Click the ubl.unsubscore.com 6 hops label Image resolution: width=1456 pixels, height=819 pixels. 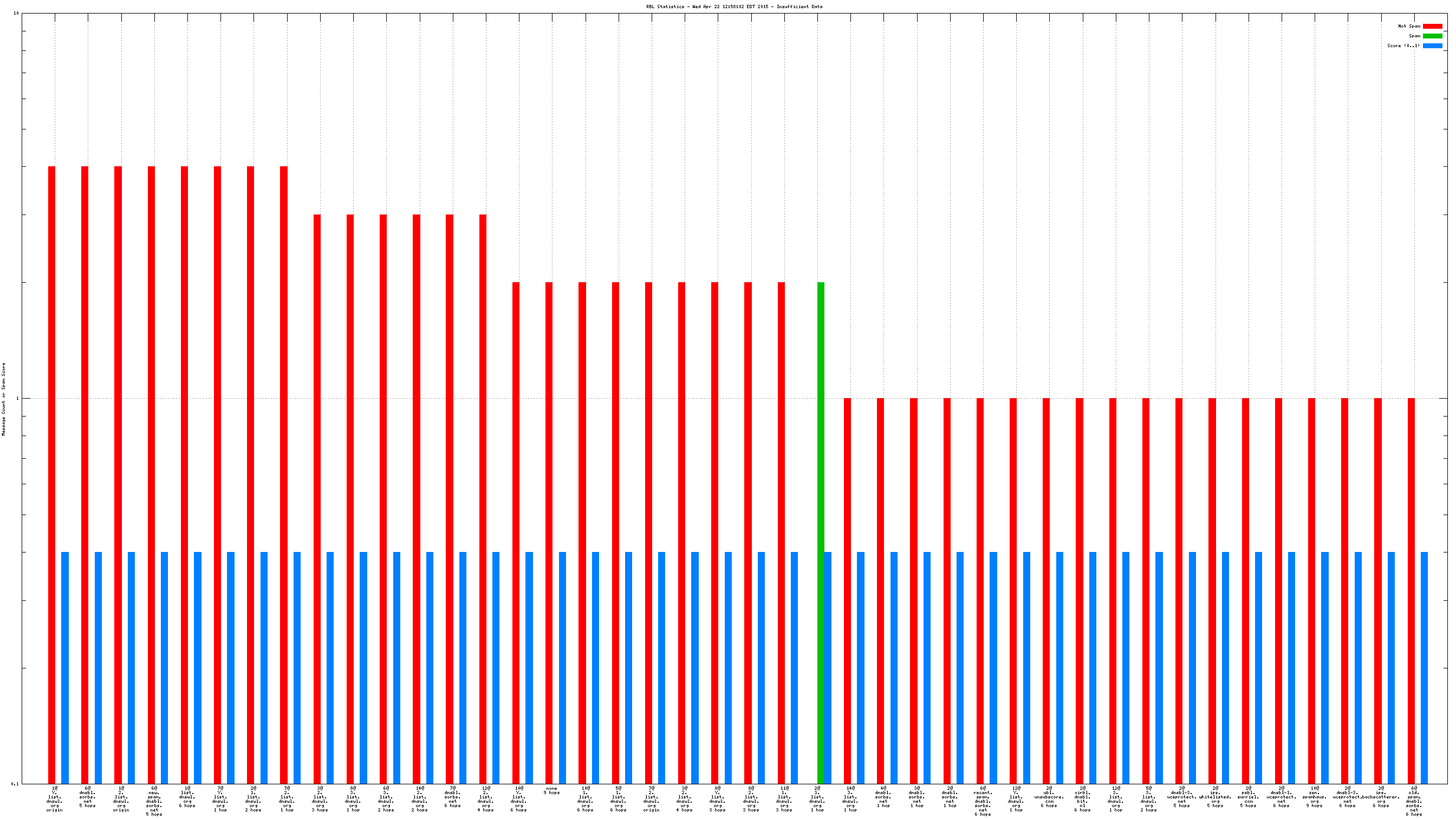pos(1049,797)
